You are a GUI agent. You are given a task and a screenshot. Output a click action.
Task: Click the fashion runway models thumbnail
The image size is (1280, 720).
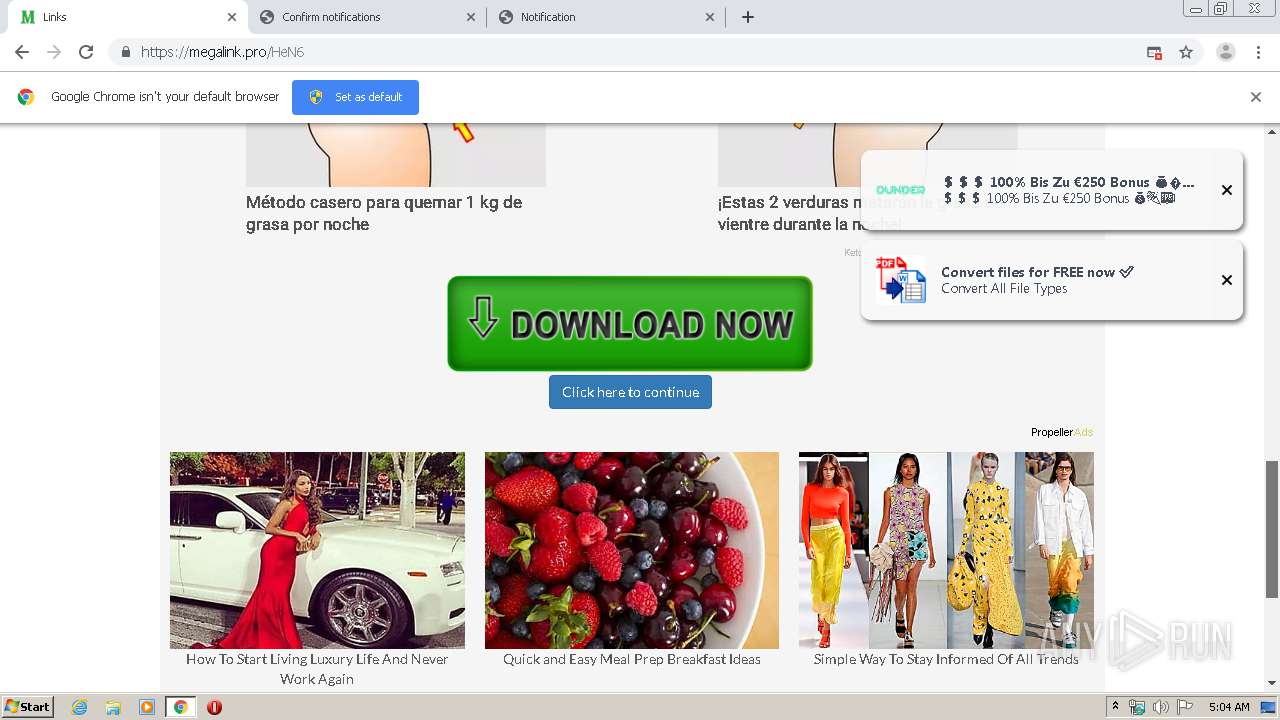coord(946,550)
